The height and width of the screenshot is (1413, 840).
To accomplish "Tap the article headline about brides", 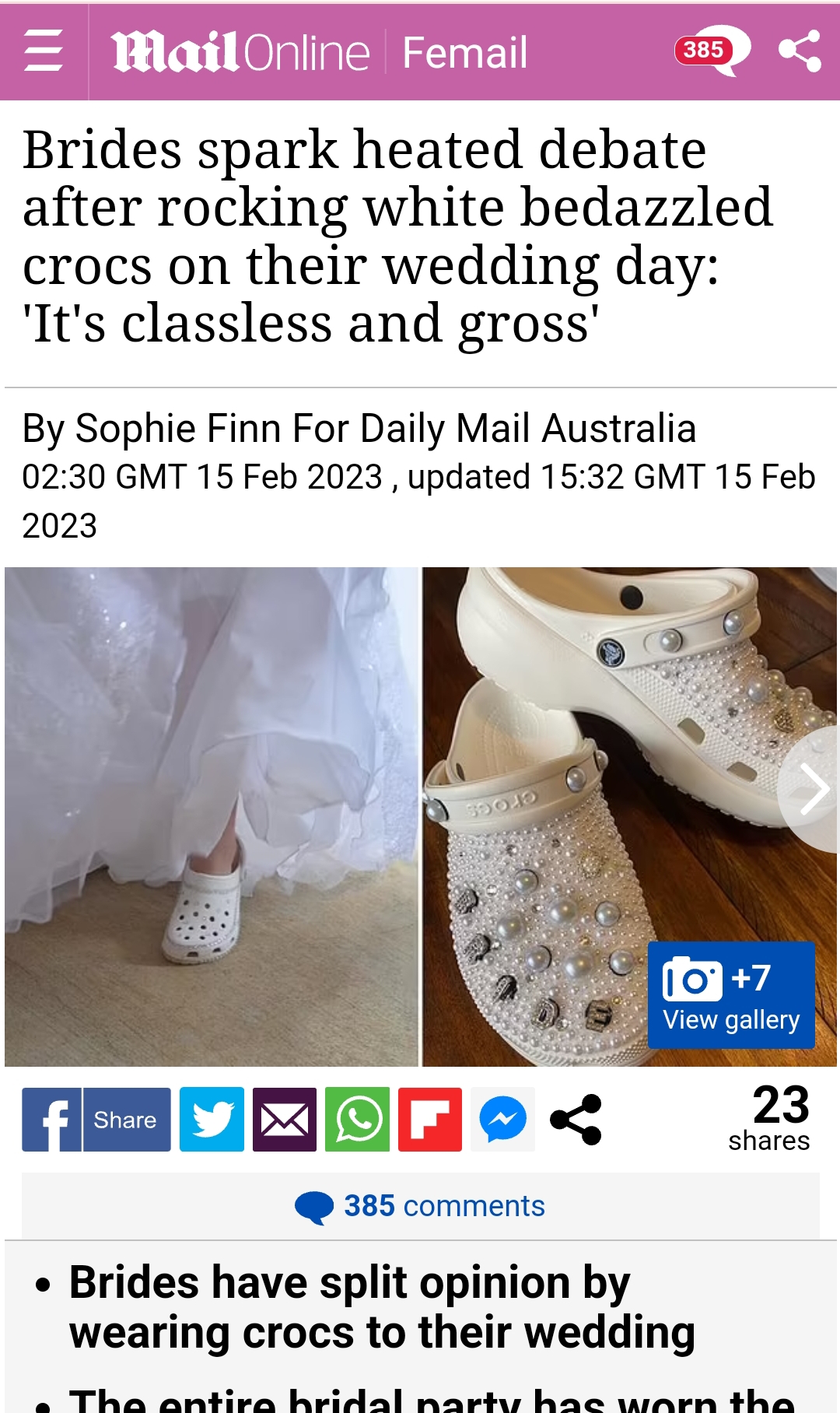I will (x=397, y=236).
